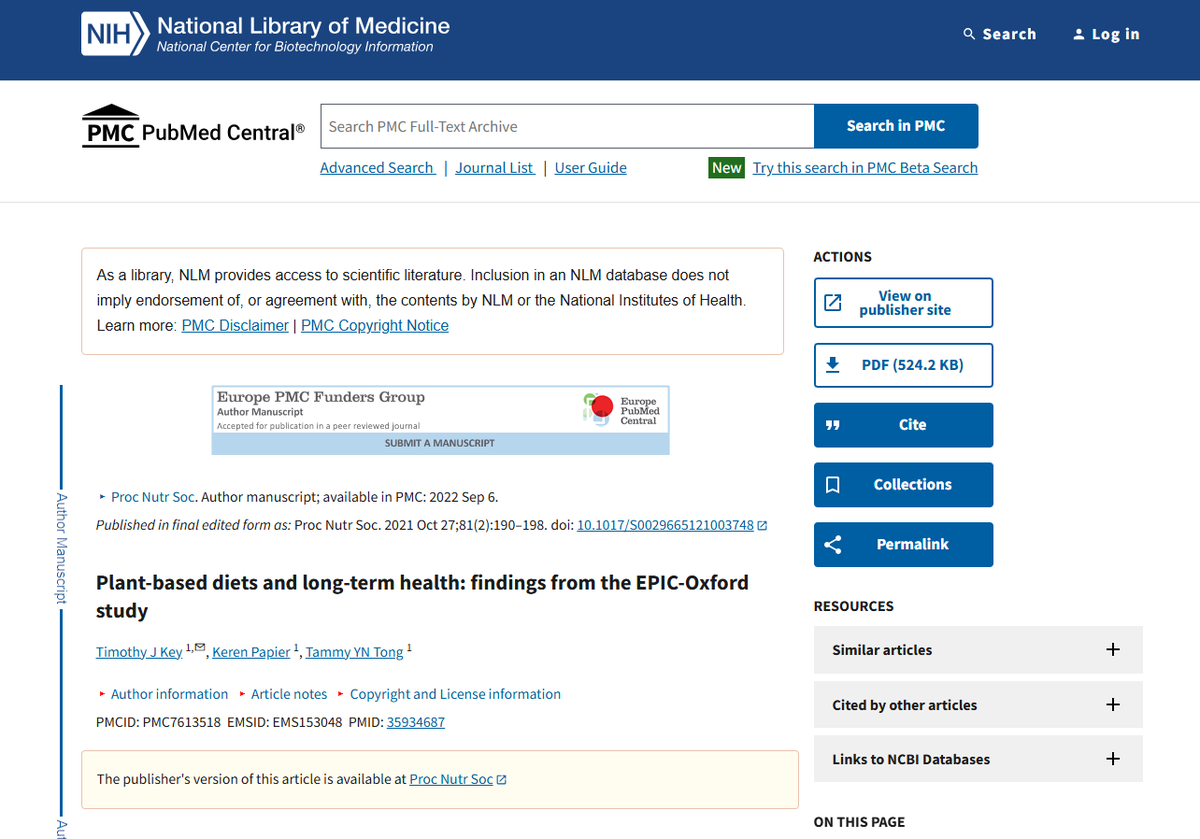Click the Cite button
This screenshot has height=839, width=1200.
coord(904,425)
